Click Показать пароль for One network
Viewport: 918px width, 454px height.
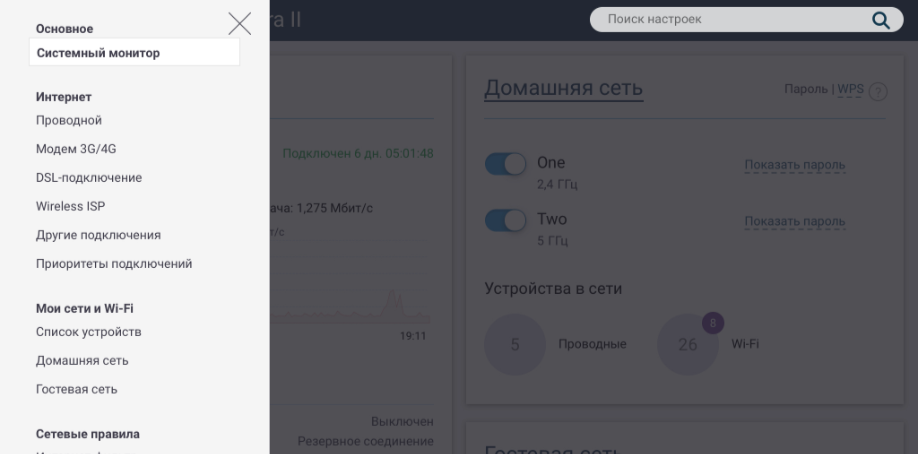[x=794, y=165]
